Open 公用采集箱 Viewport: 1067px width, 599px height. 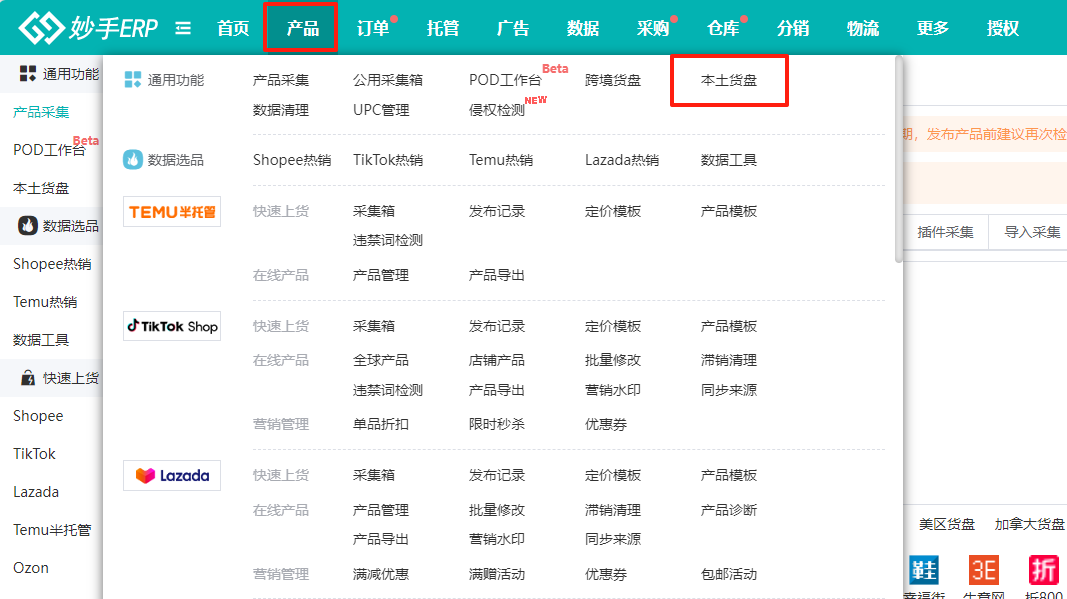(x=388, y=80)
